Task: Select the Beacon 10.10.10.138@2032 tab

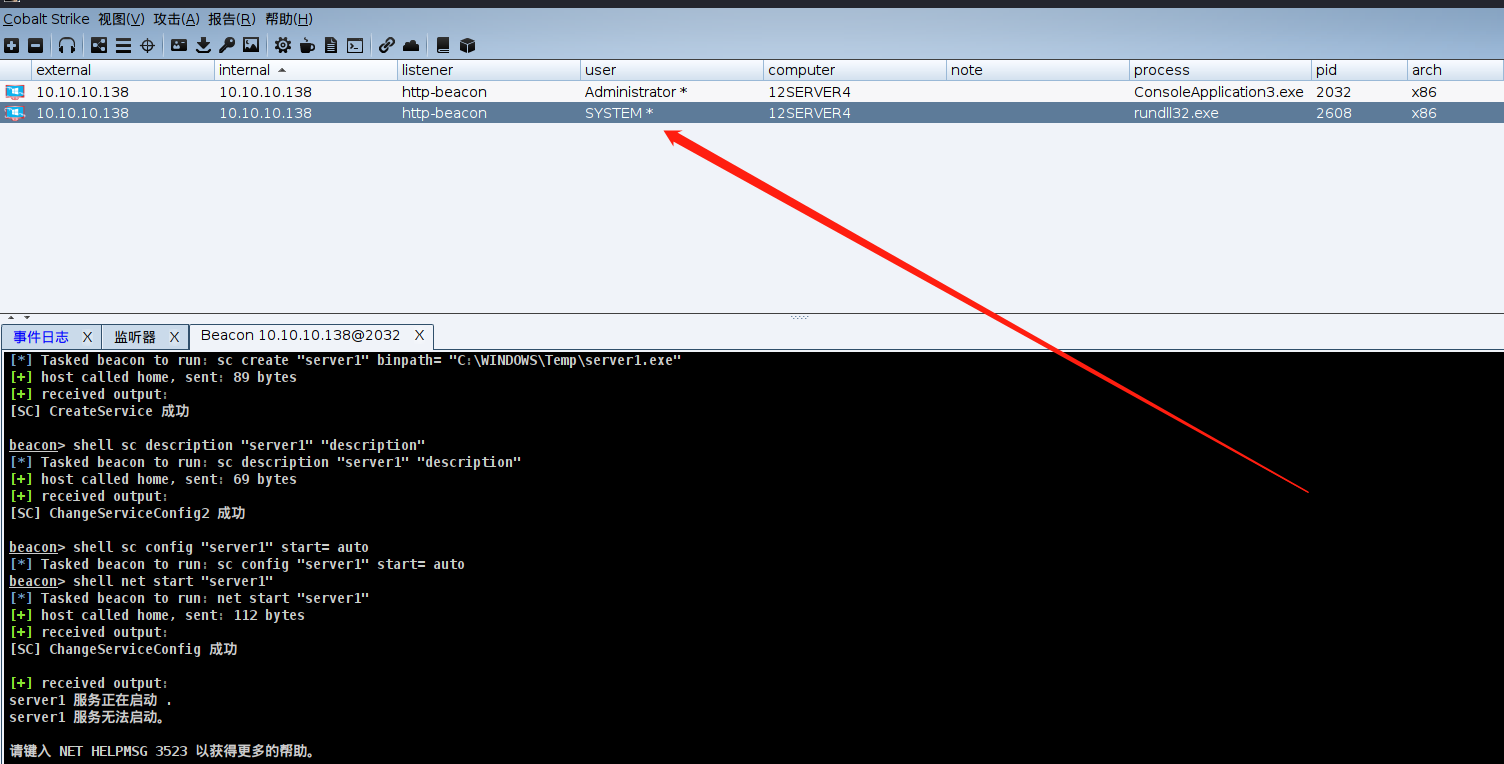Action: [300, 335]
